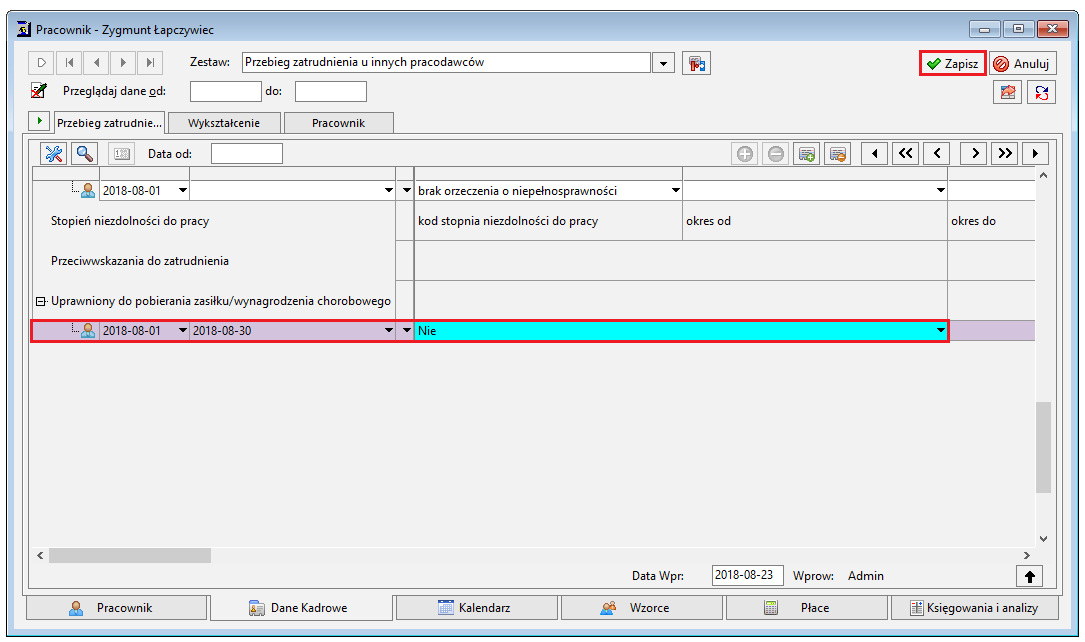1085x642 pixels.
Task: Open the tools wrench icon in grid toolbar
Action: pos(53,154)
